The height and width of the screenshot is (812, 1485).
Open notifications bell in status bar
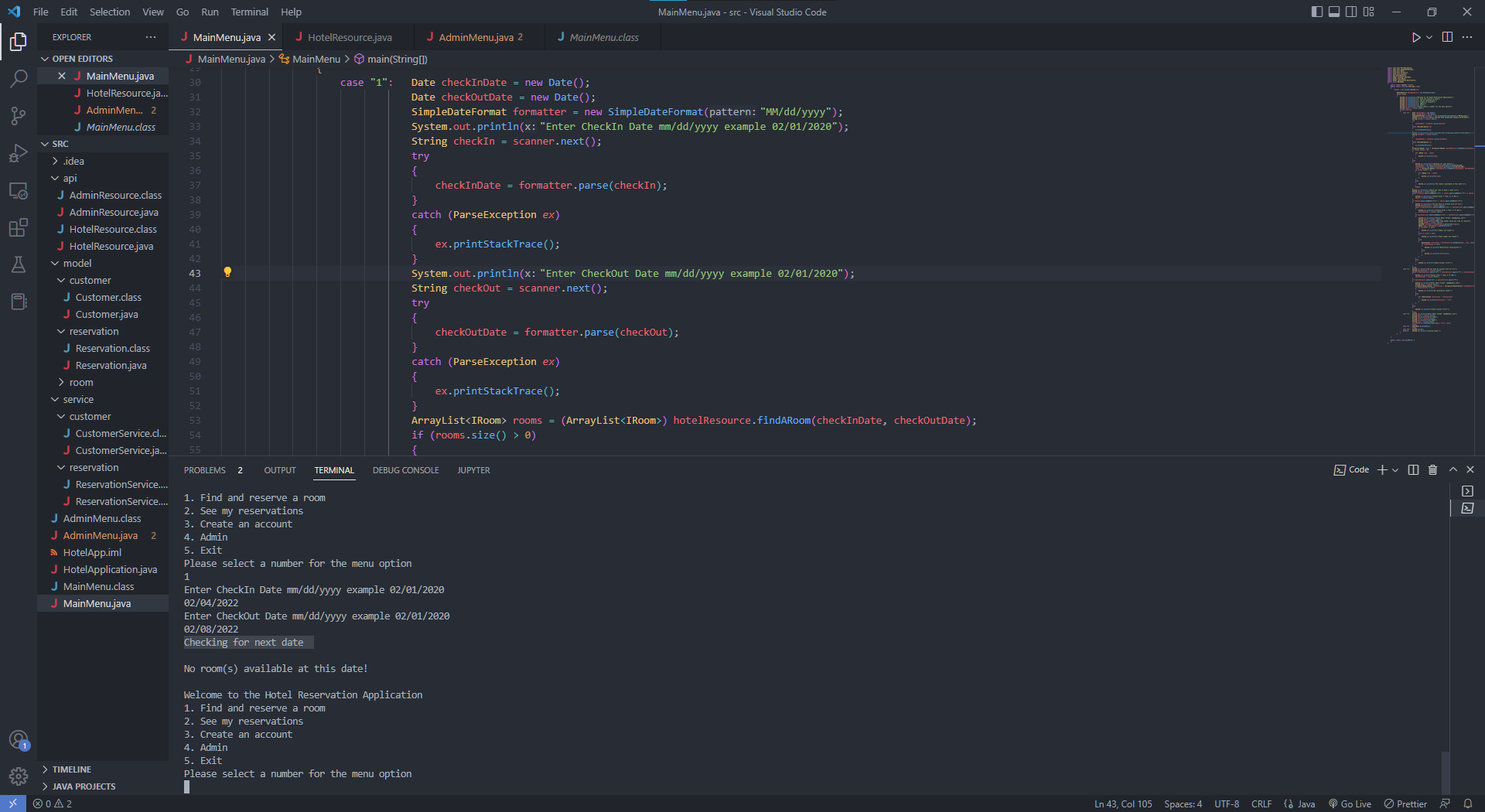(x=1467, y=803)
